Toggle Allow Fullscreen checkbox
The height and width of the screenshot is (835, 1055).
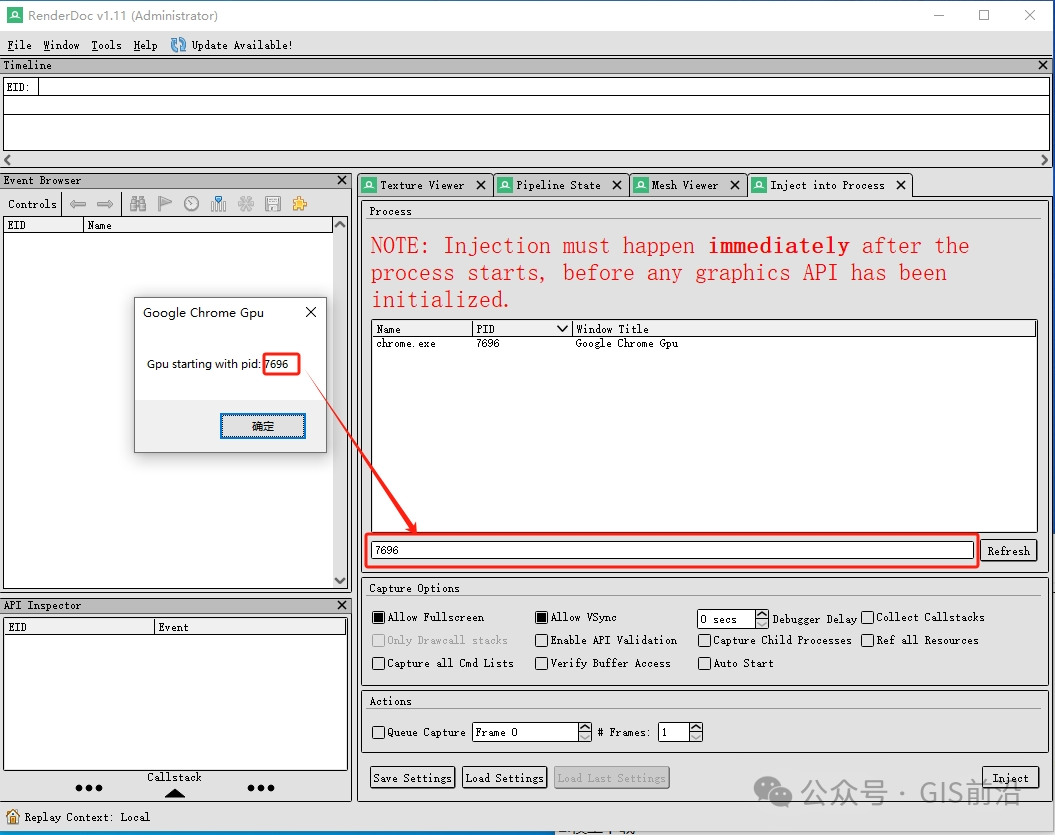tap(379, 617)
